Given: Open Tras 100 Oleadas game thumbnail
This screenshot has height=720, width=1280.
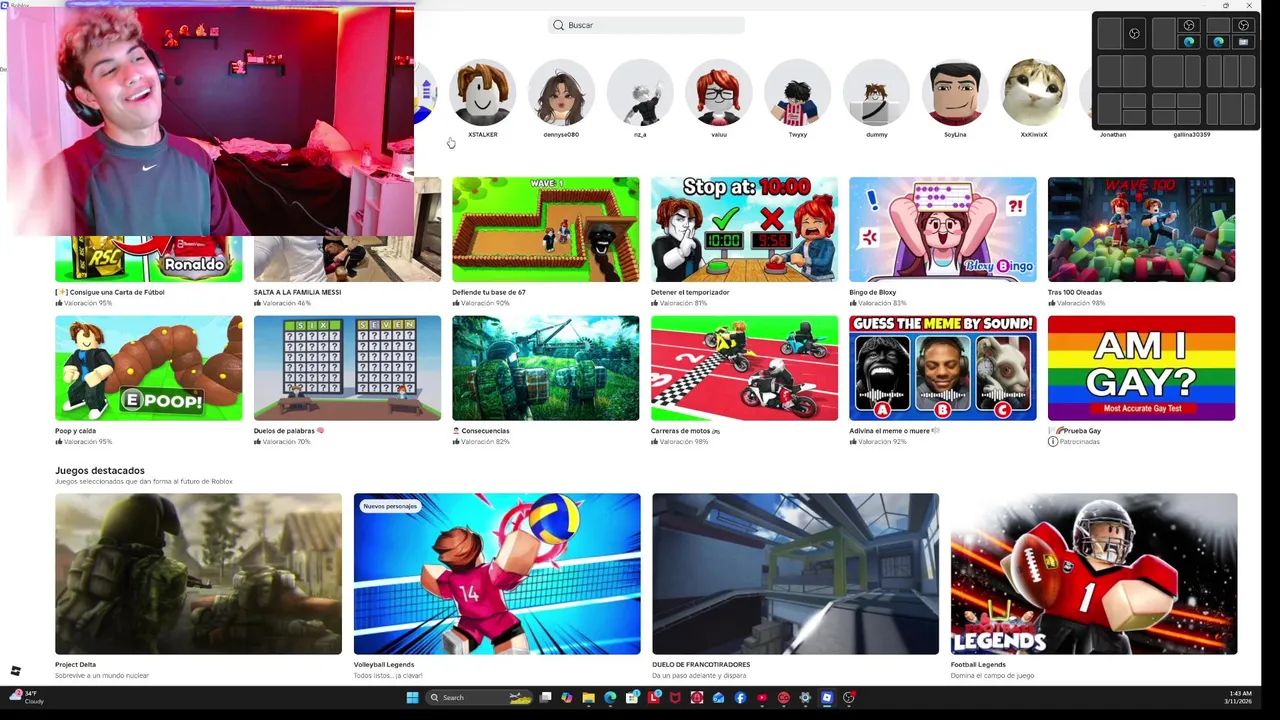Looking at the screenshot, I should (1141, 229).
